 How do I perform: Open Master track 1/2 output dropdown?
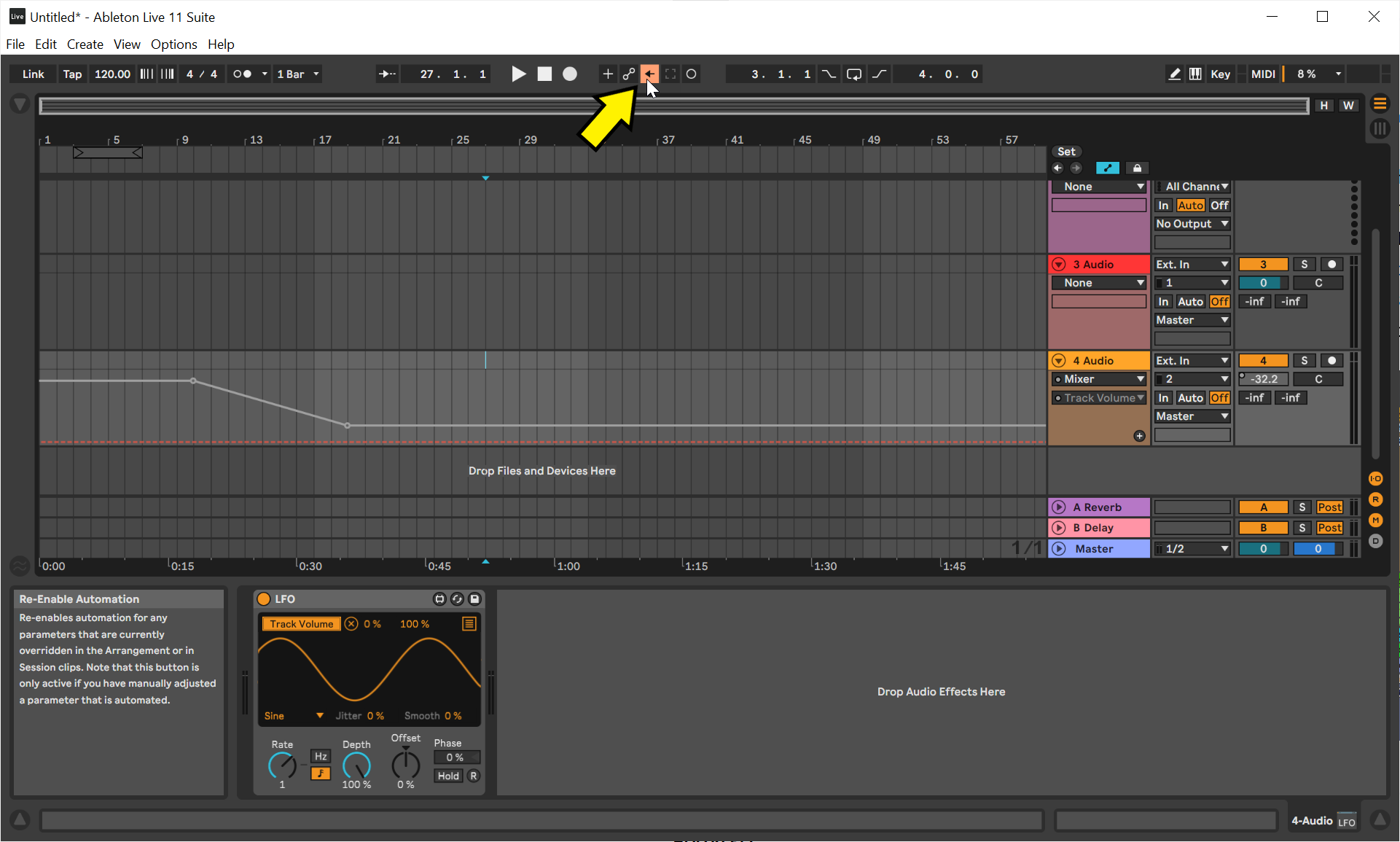(1192, 549)
